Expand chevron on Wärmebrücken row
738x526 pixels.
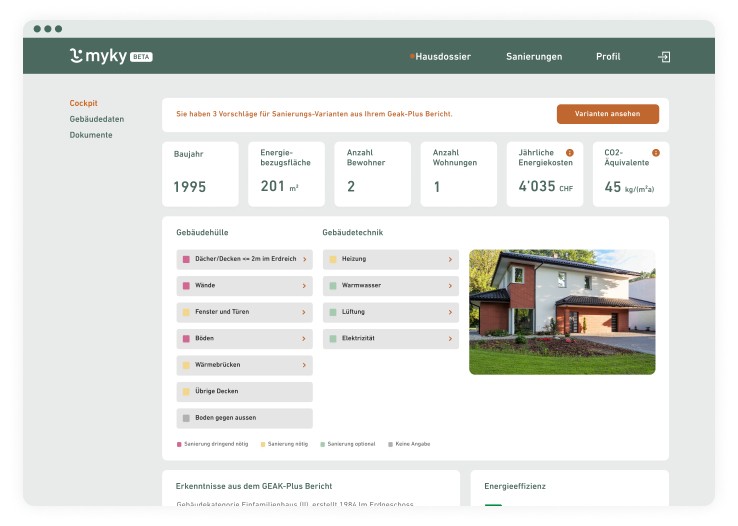304,365
